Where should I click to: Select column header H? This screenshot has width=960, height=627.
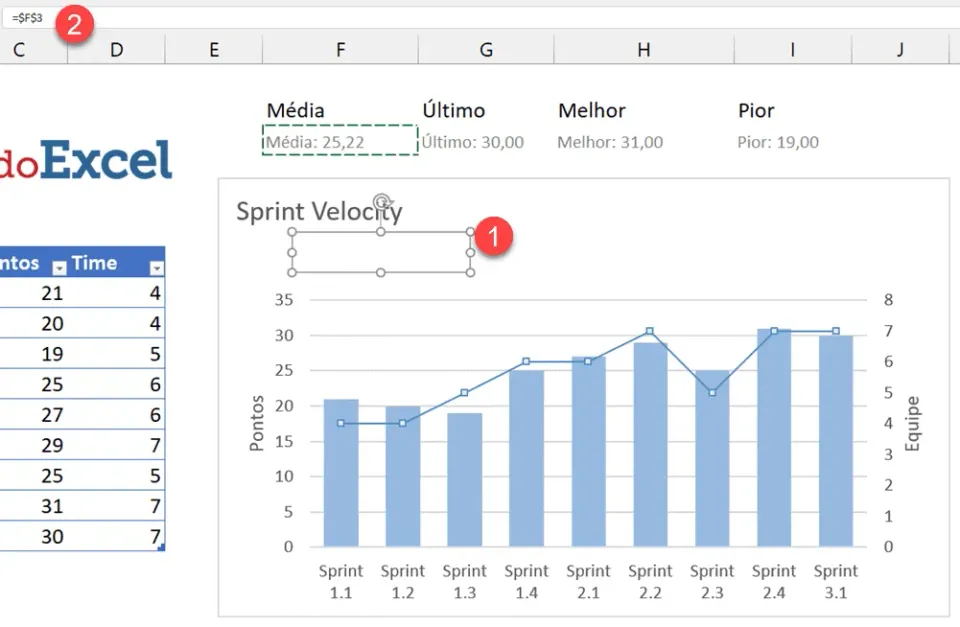[x=644, y=50]
